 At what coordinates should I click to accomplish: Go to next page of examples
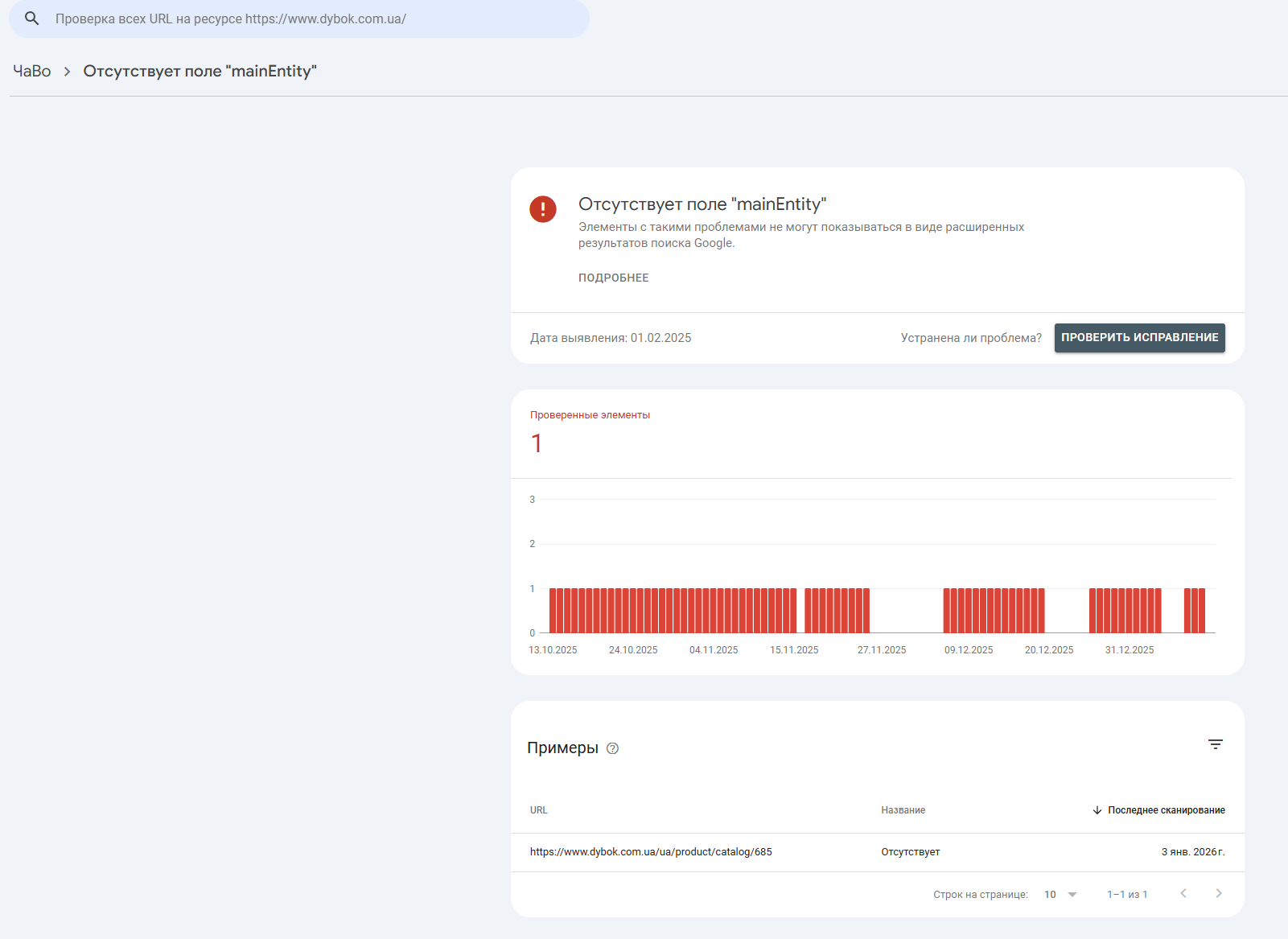[x=1219, y=894]
